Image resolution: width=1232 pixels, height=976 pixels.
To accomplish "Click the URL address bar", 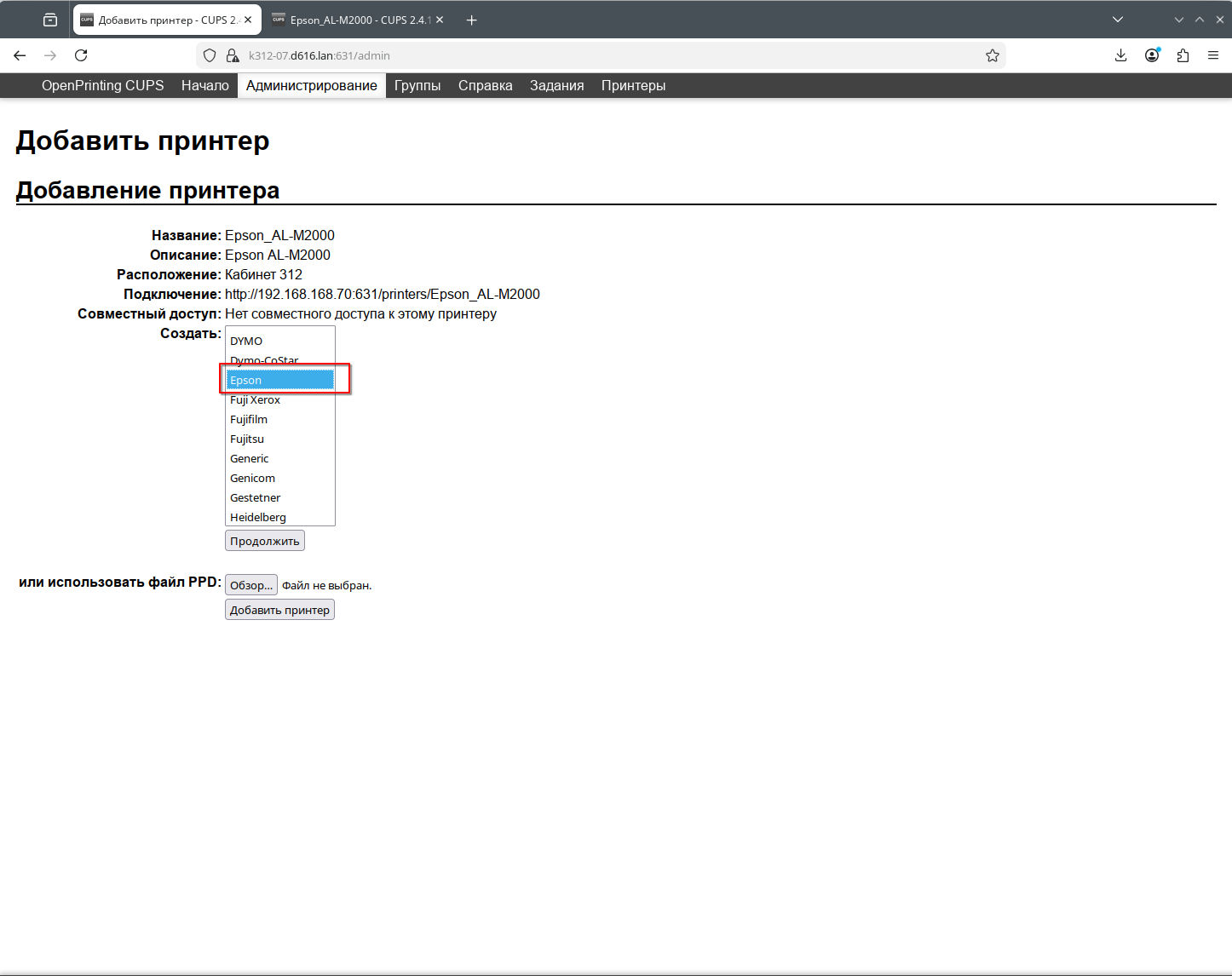I will (596, 55).
